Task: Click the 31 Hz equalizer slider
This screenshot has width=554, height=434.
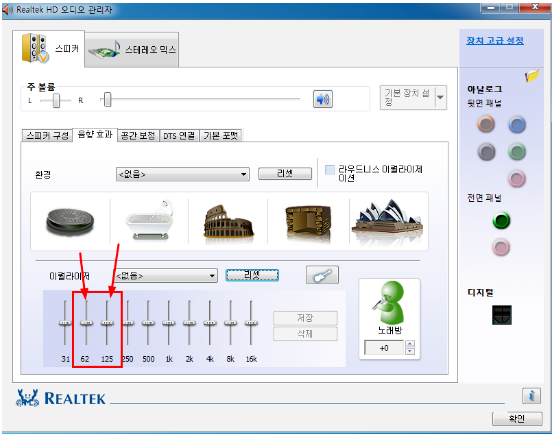Action: (x=65, y=323)
